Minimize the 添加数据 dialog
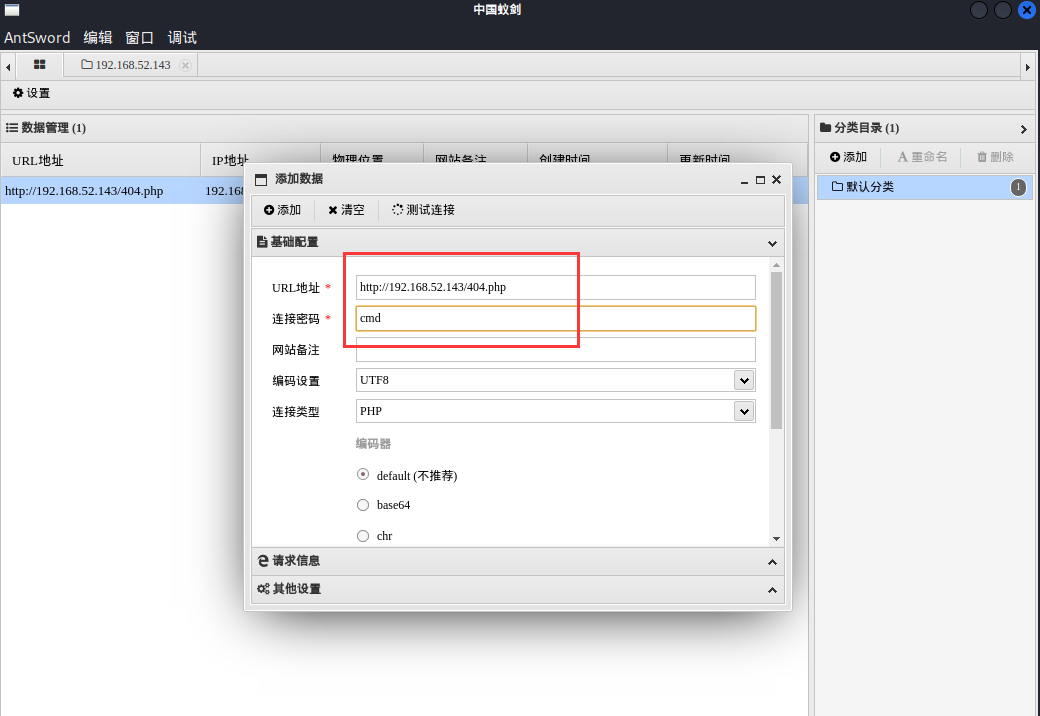Viewport: 1040px width, 716px height. 744,180
